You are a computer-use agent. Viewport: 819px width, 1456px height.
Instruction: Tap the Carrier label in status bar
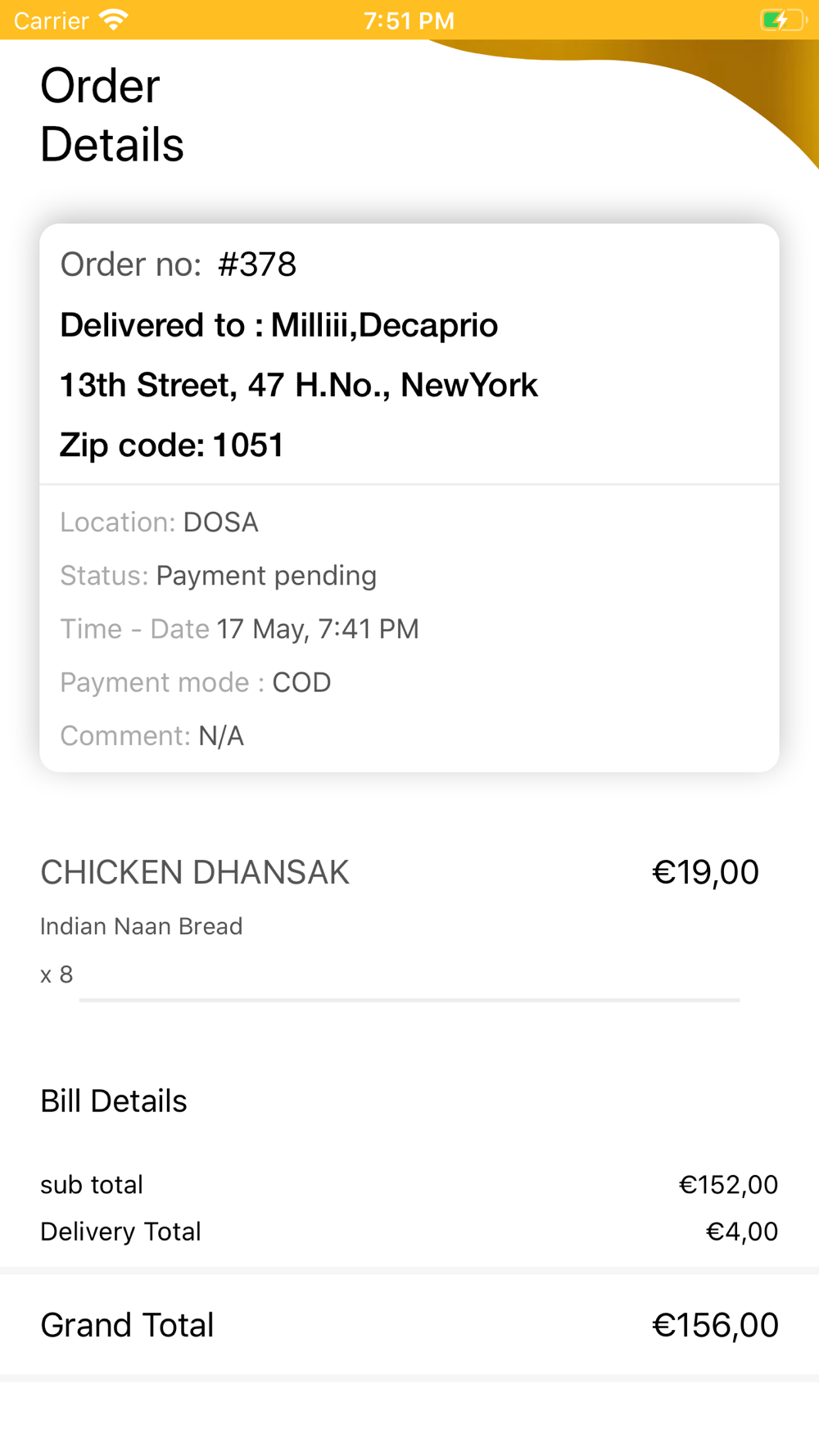click(51, 20)
